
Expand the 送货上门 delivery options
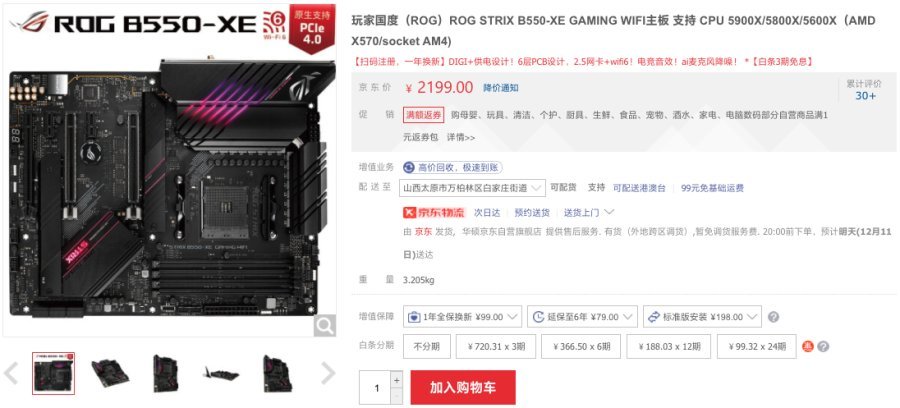(589, 212)
